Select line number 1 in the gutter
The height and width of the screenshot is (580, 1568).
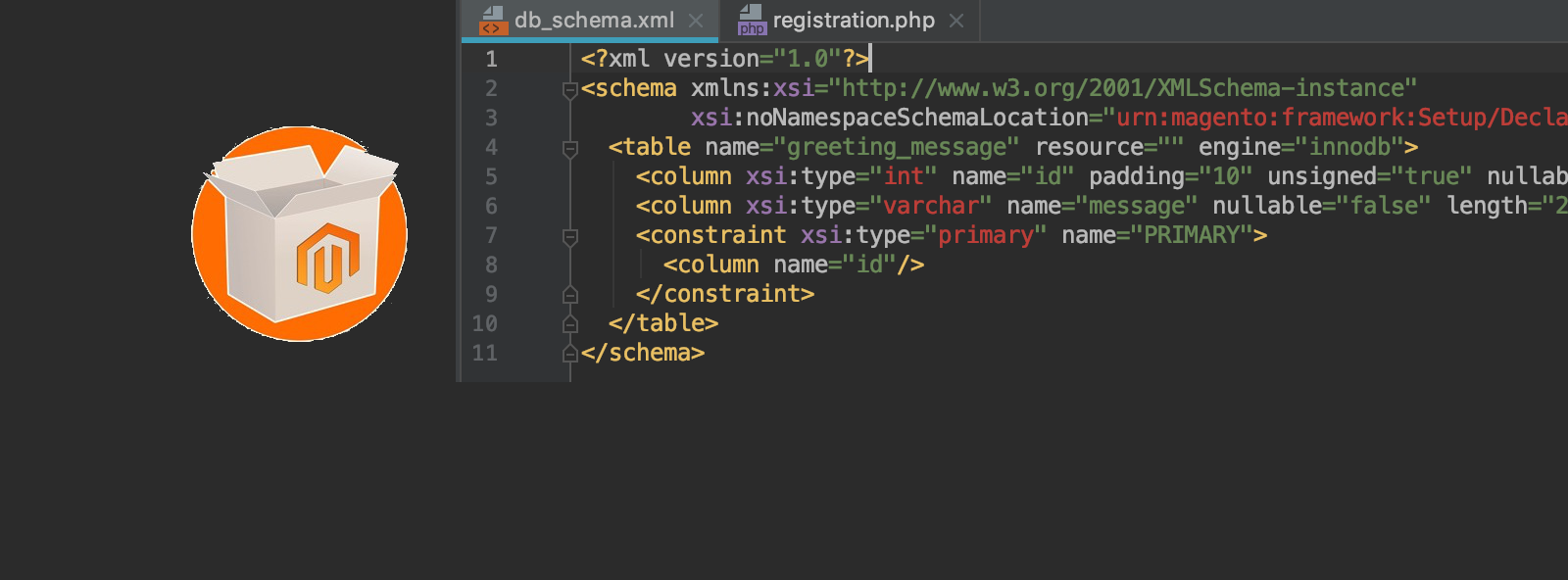491,60
